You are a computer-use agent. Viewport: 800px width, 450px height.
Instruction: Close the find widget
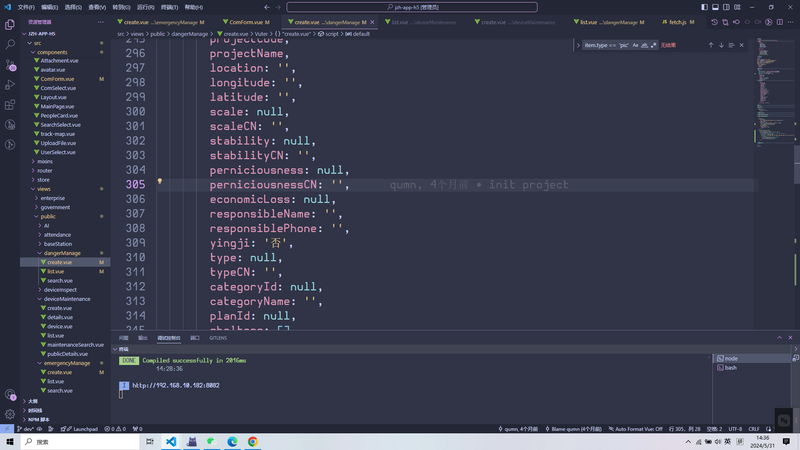(x=741, y=45)
